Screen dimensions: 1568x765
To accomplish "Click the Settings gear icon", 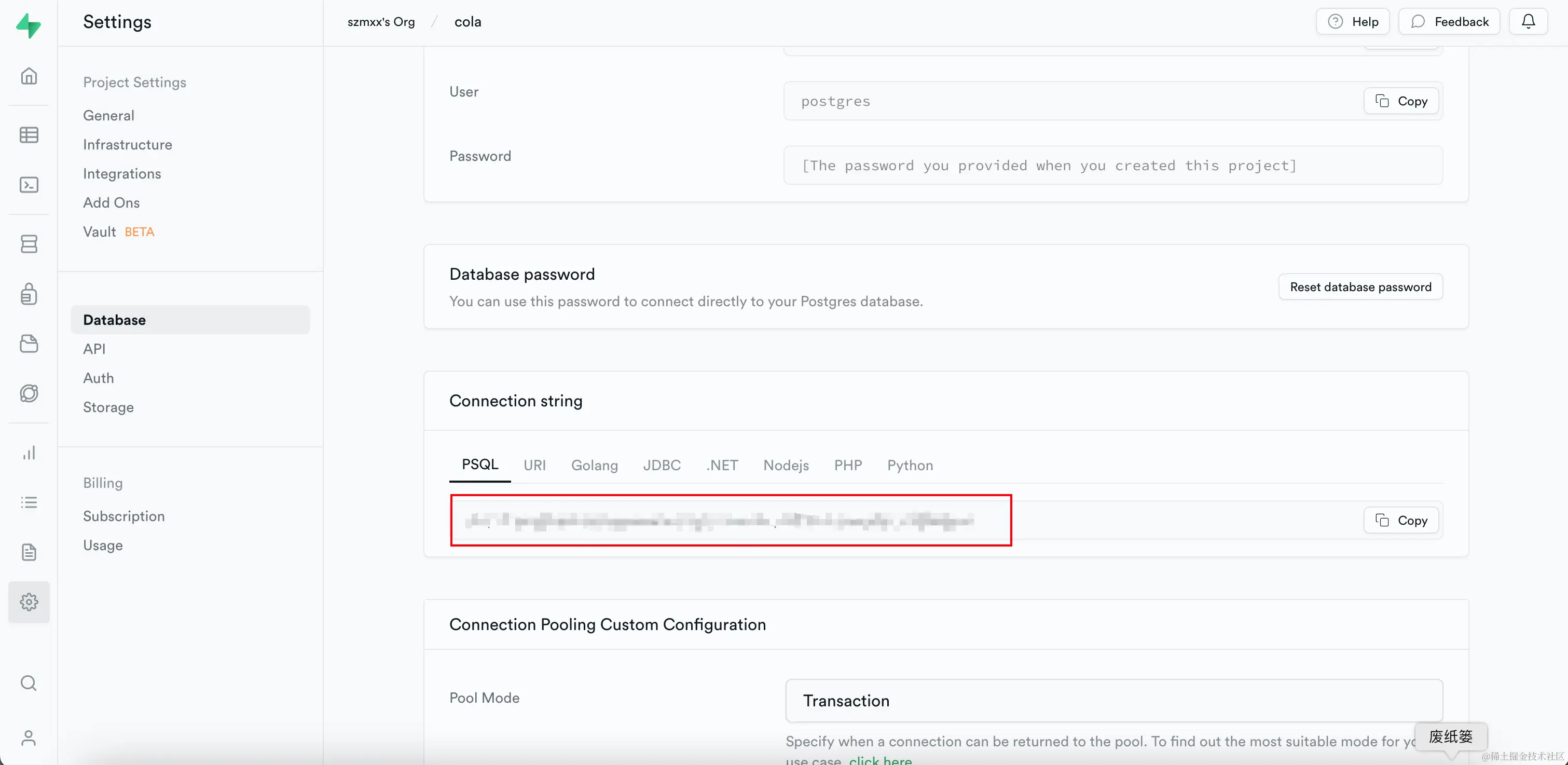I will 29,602.
